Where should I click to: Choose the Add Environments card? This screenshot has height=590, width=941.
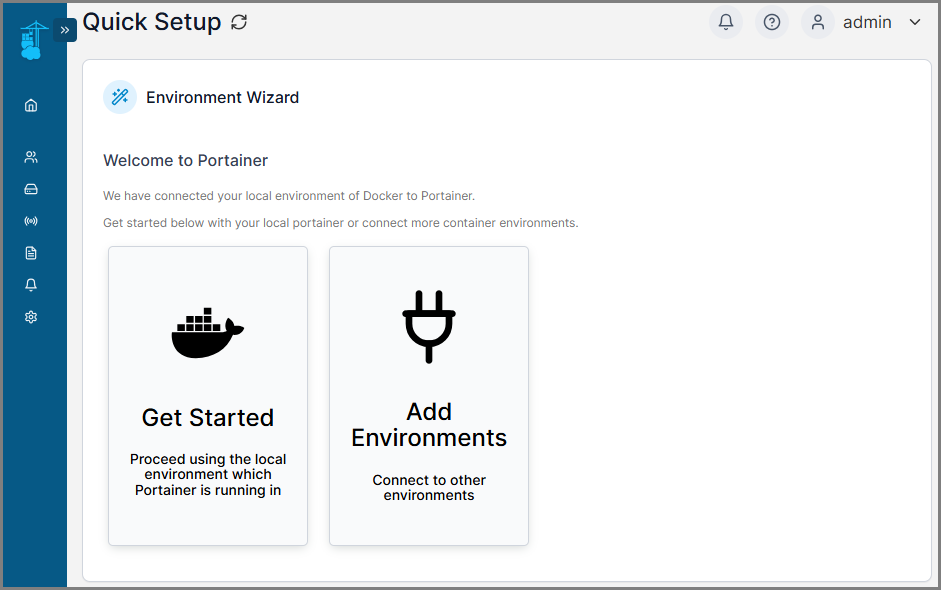pos(428,396)
